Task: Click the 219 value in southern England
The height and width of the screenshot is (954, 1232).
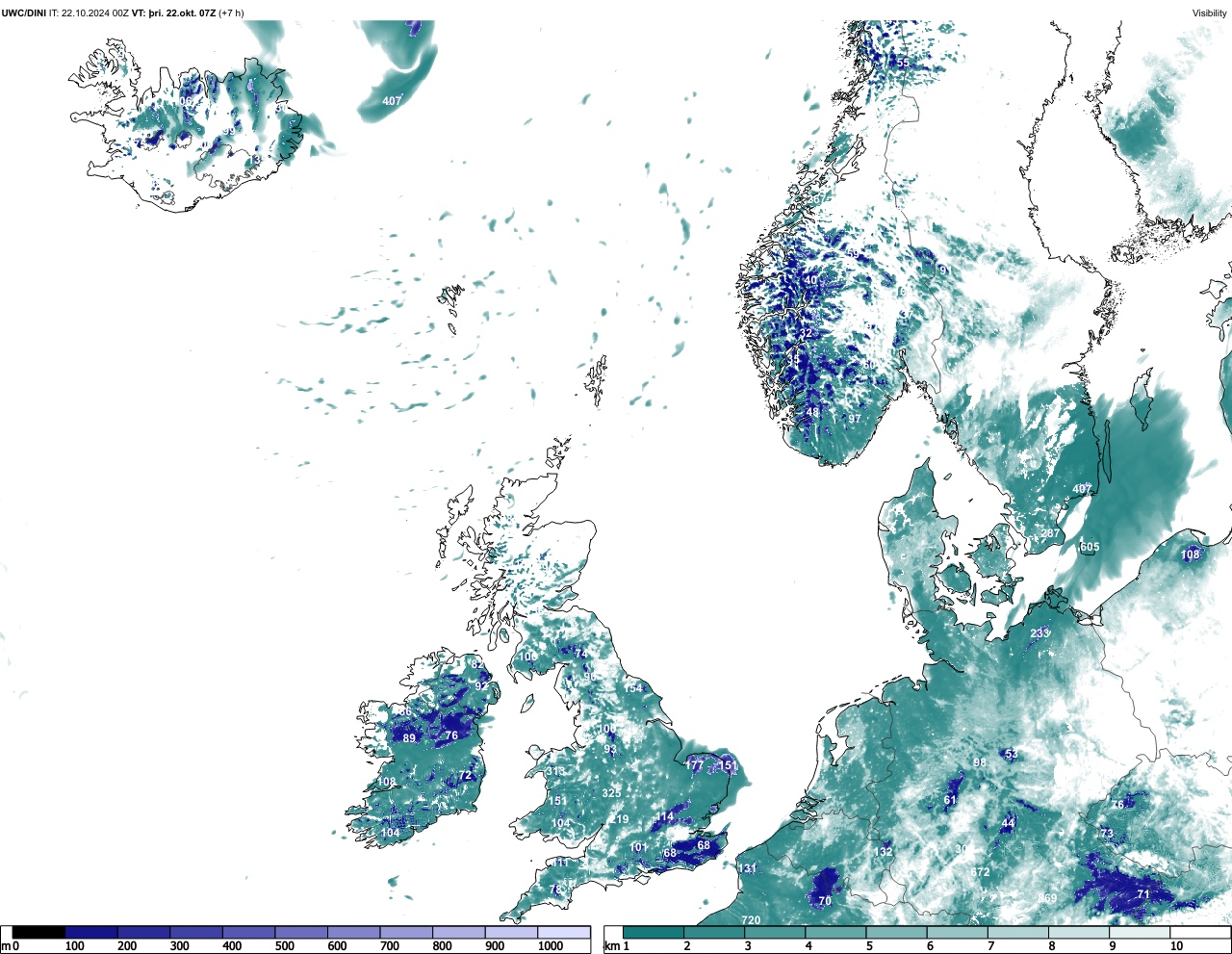Action: (619, 820)
